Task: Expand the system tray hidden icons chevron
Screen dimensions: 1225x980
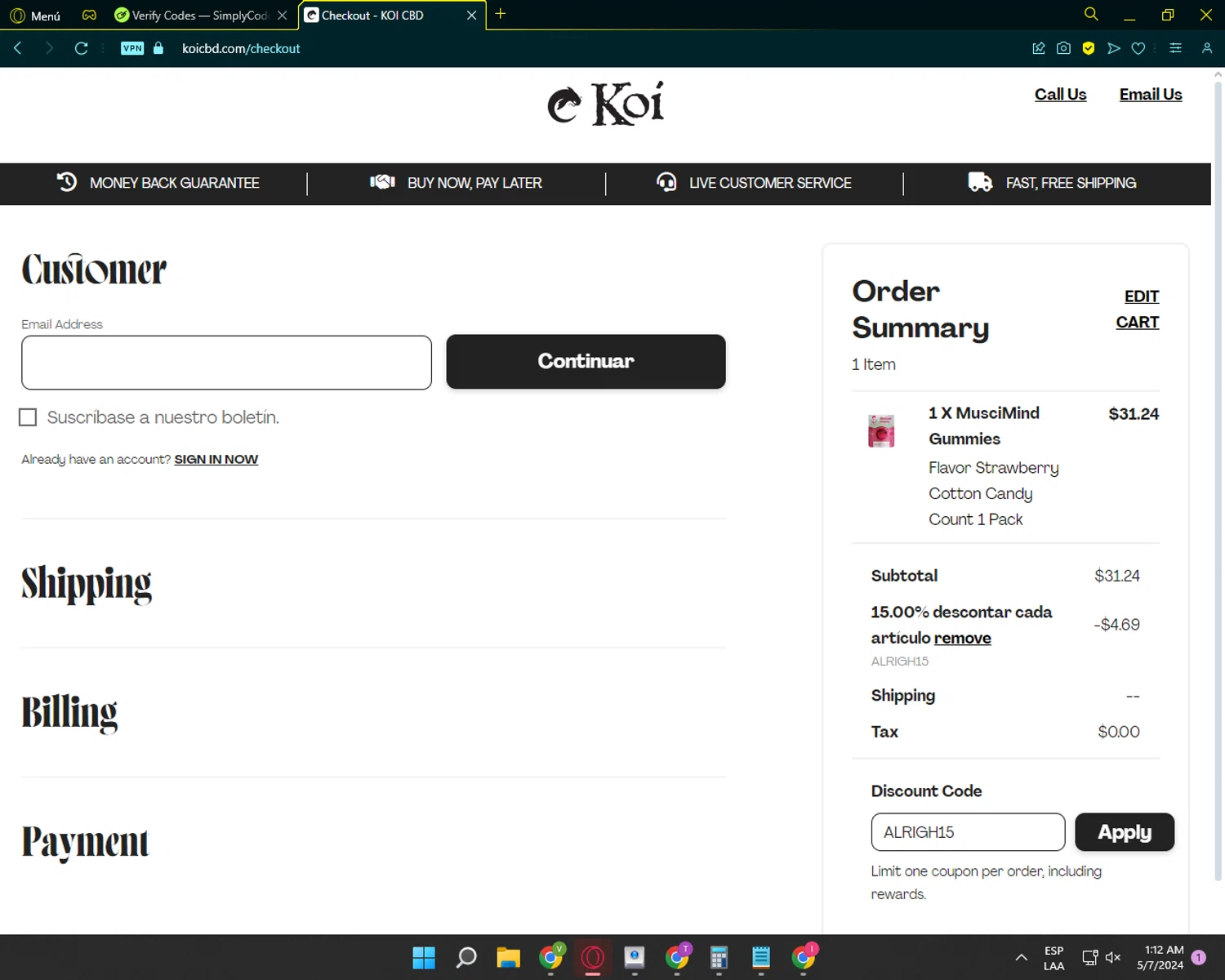Action: click(x=1021, y=957)
